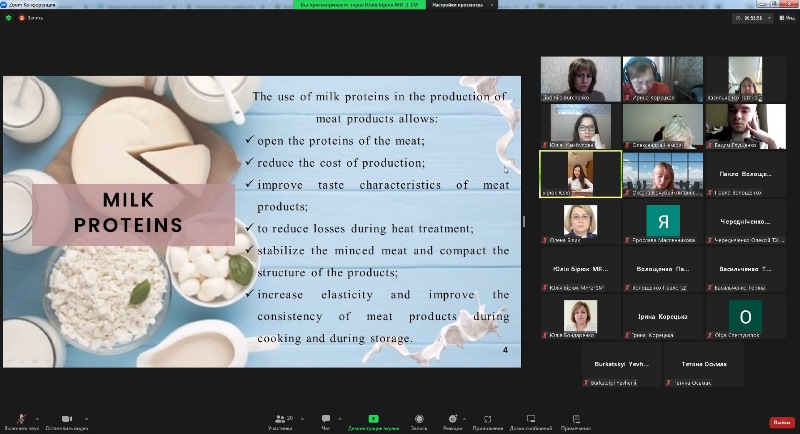The image size is (800, 434).
Task: Start recording with the Запись toolbar icon
Action: [x=419, y=419]
